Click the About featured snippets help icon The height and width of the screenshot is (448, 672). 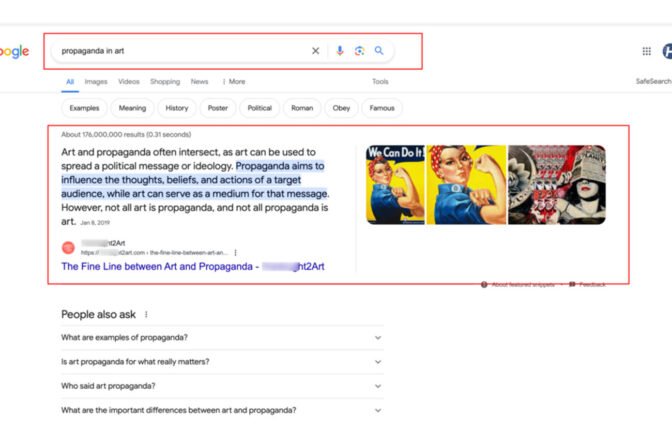pos(484,284)
